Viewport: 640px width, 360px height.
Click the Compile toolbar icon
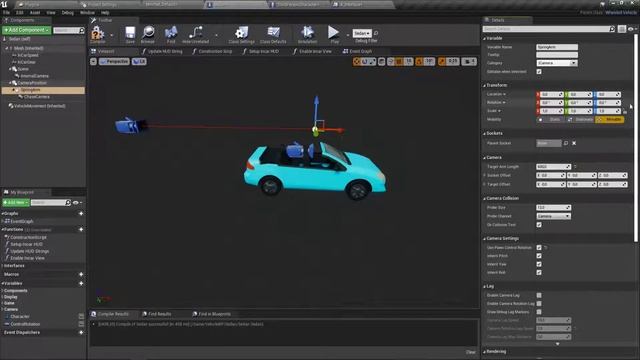[x=98, y=33]
